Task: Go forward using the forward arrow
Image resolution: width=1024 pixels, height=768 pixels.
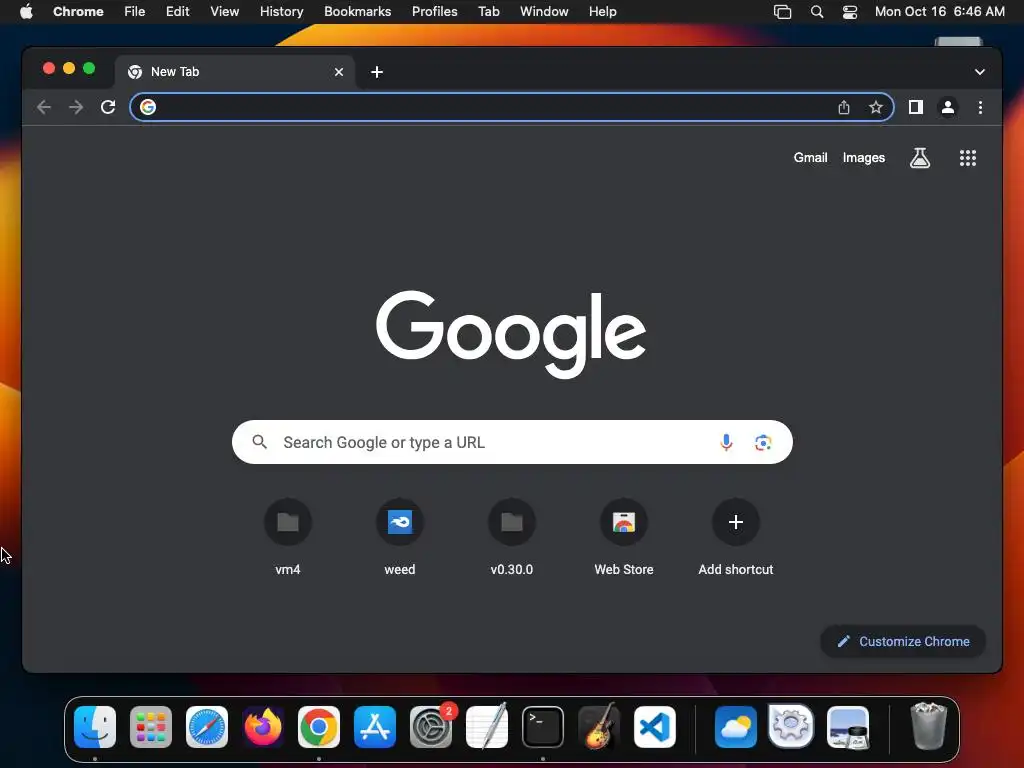Action: 76,107
